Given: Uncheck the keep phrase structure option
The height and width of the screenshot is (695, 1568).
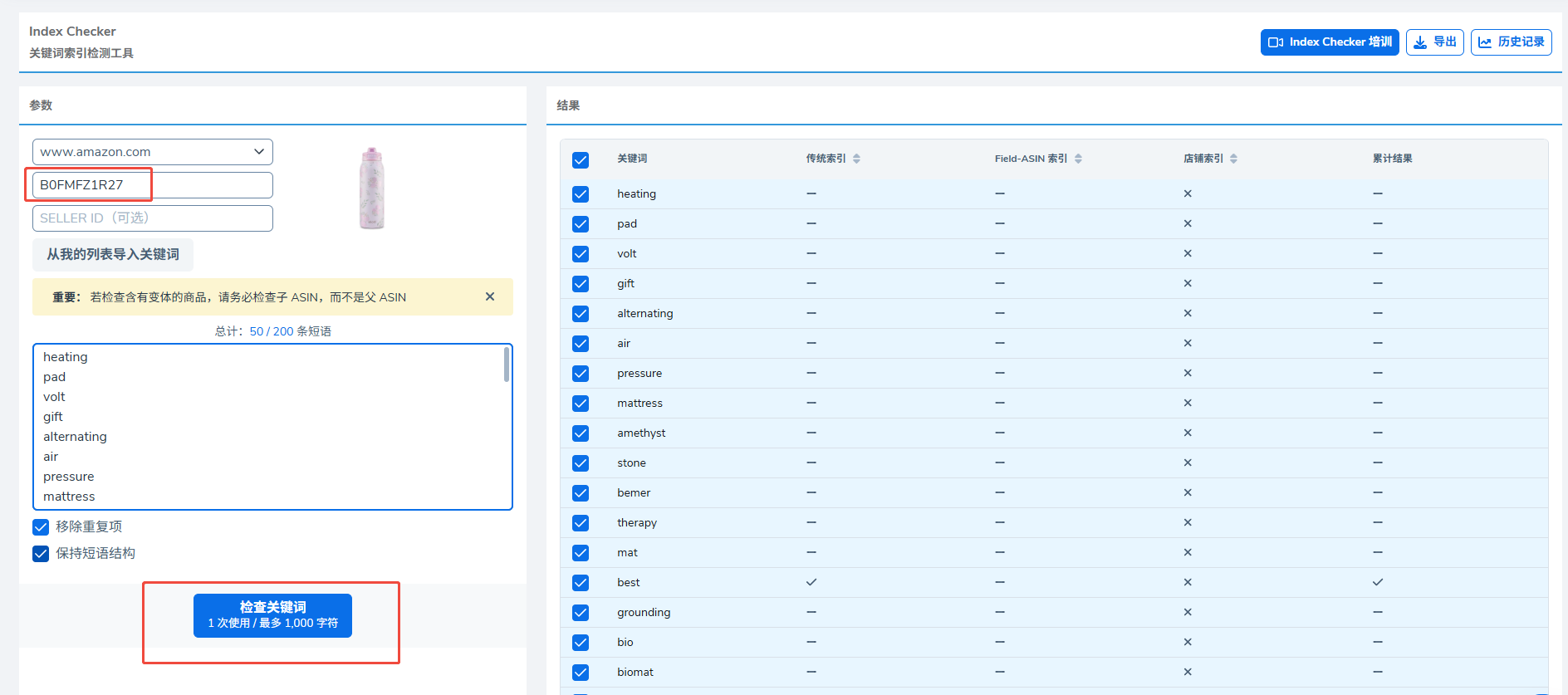Looking at the screenshot, I should pos(41,554).
